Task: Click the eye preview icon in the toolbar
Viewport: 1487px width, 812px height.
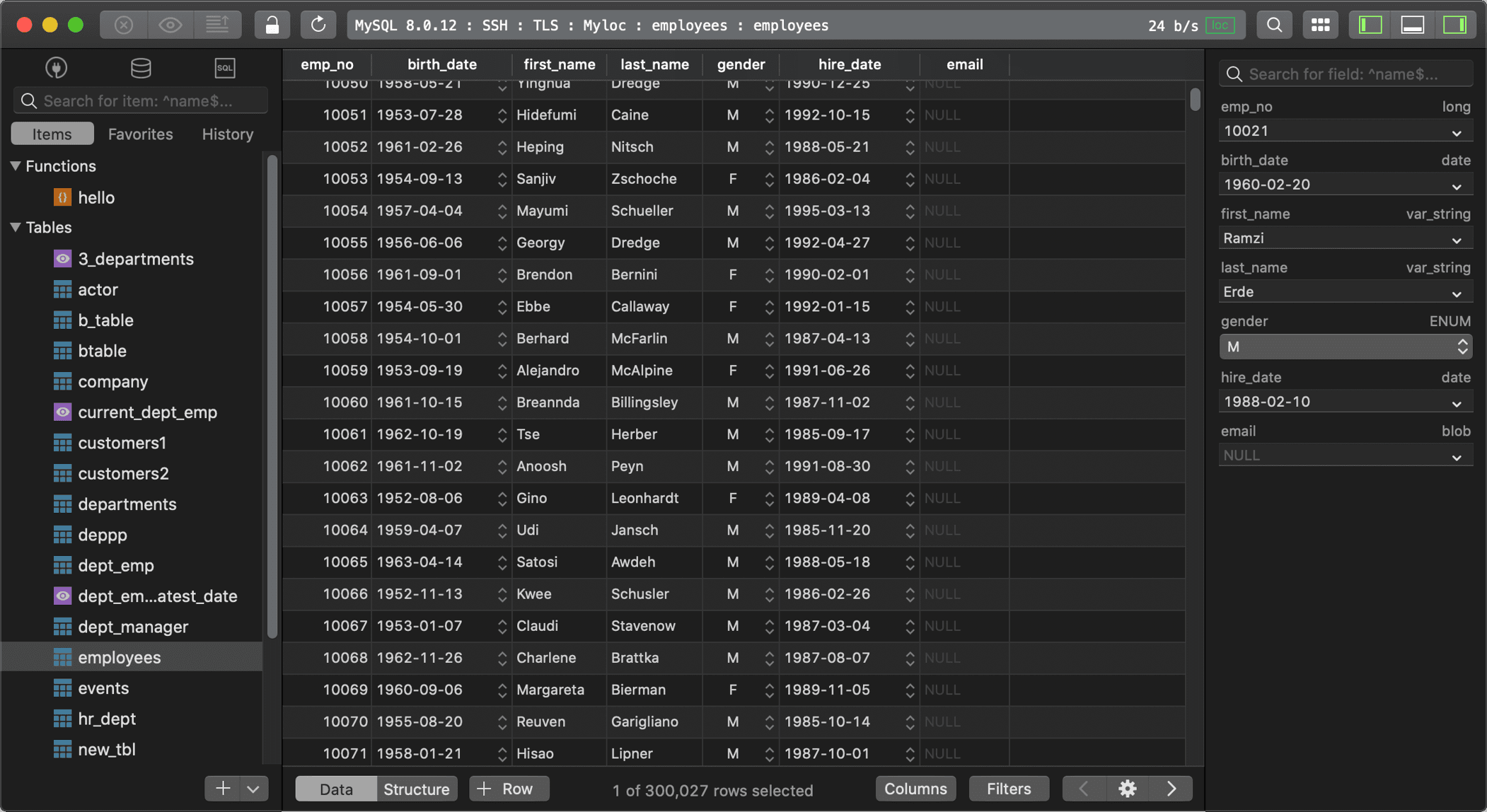Action: 170,25
